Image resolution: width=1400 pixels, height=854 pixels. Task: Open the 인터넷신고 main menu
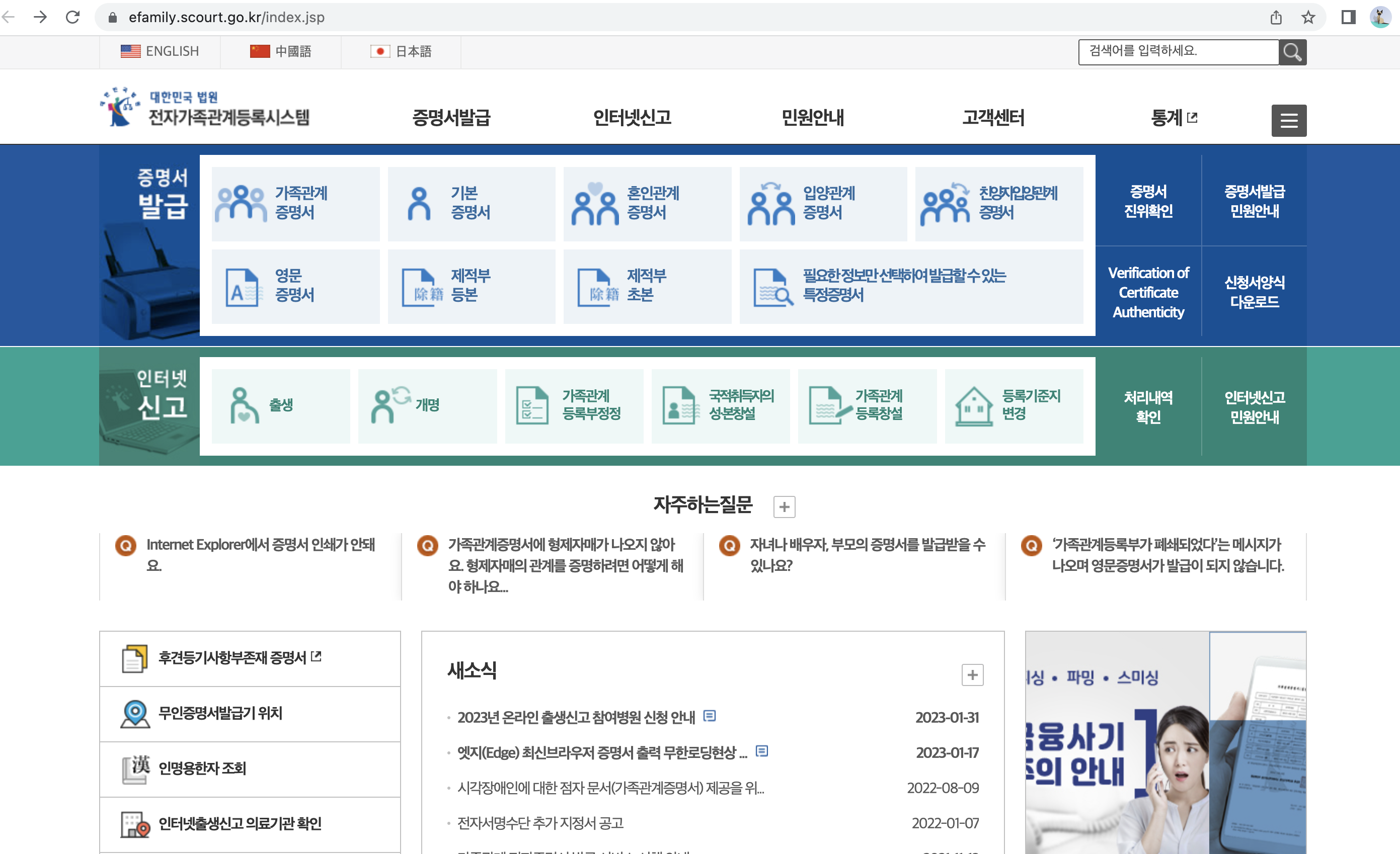point(632,118)
